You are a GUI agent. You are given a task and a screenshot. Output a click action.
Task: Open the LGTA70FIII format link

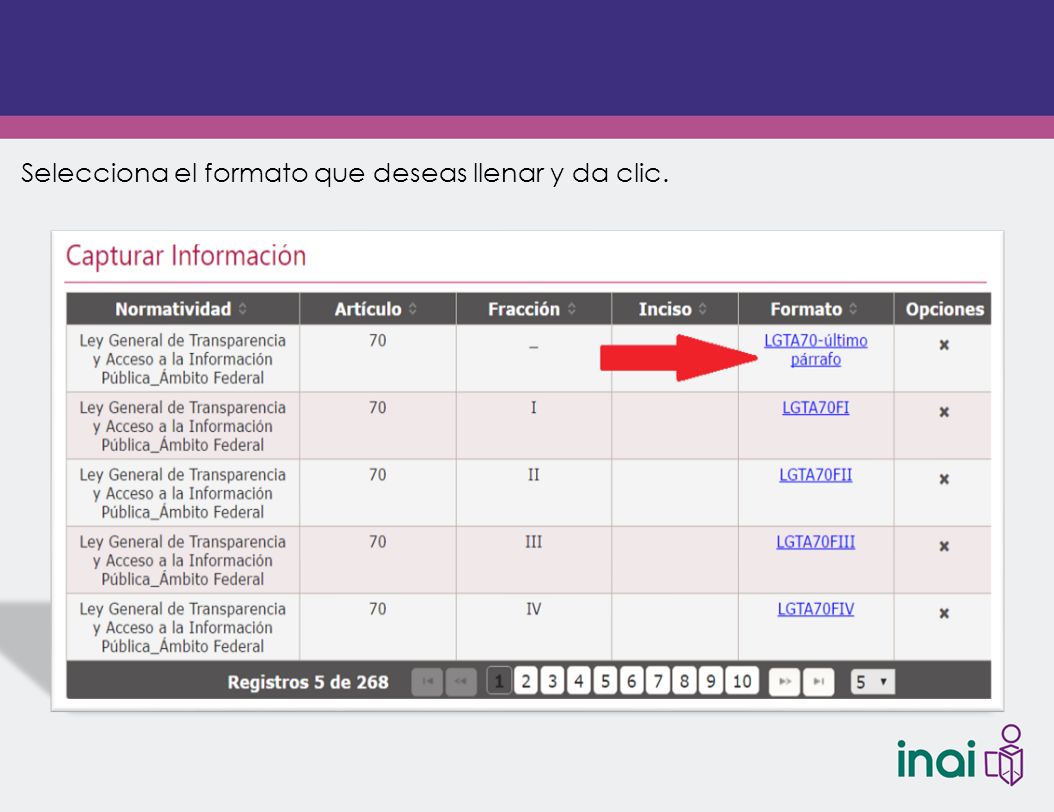coord(815,542)
